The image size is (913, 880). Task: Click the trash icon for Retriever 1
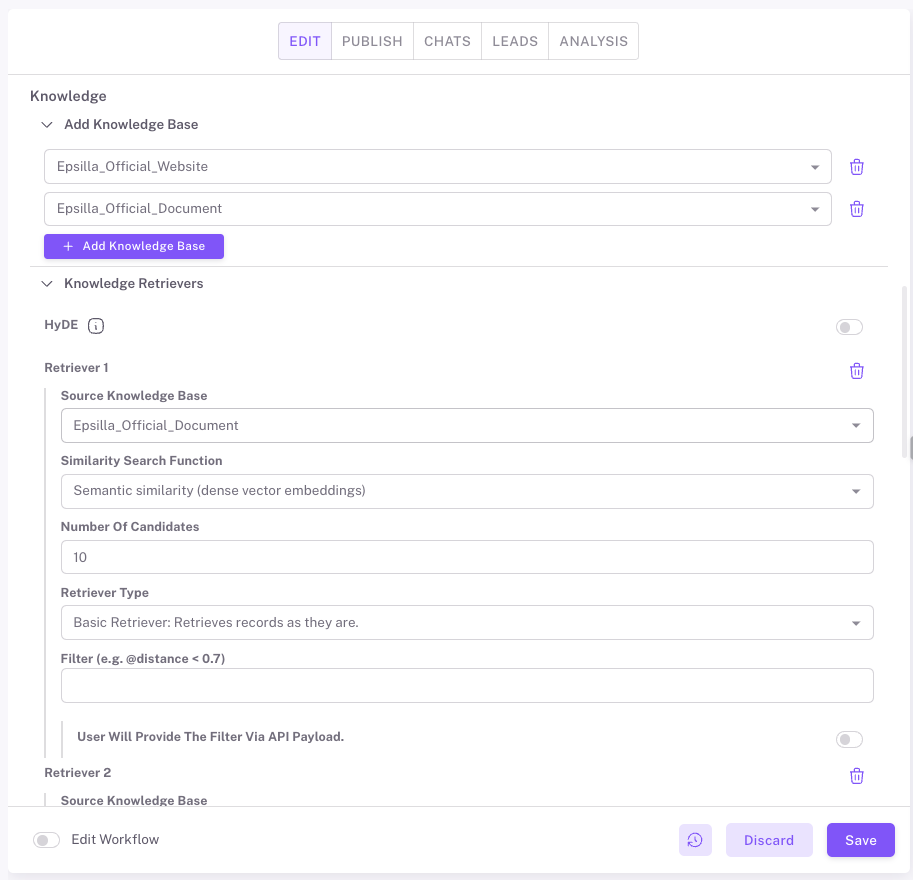tap(856, 371)
